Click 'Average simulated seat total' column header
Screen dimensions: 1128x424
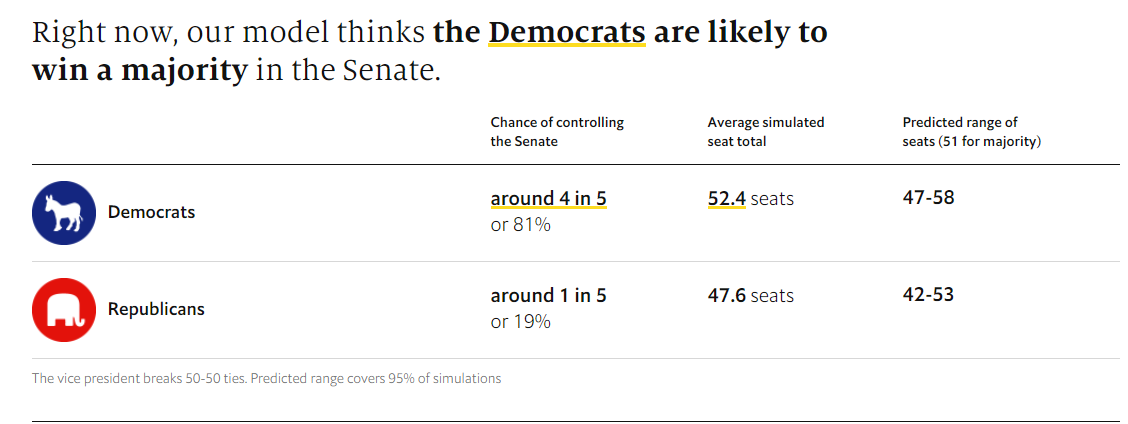(766, 132)
